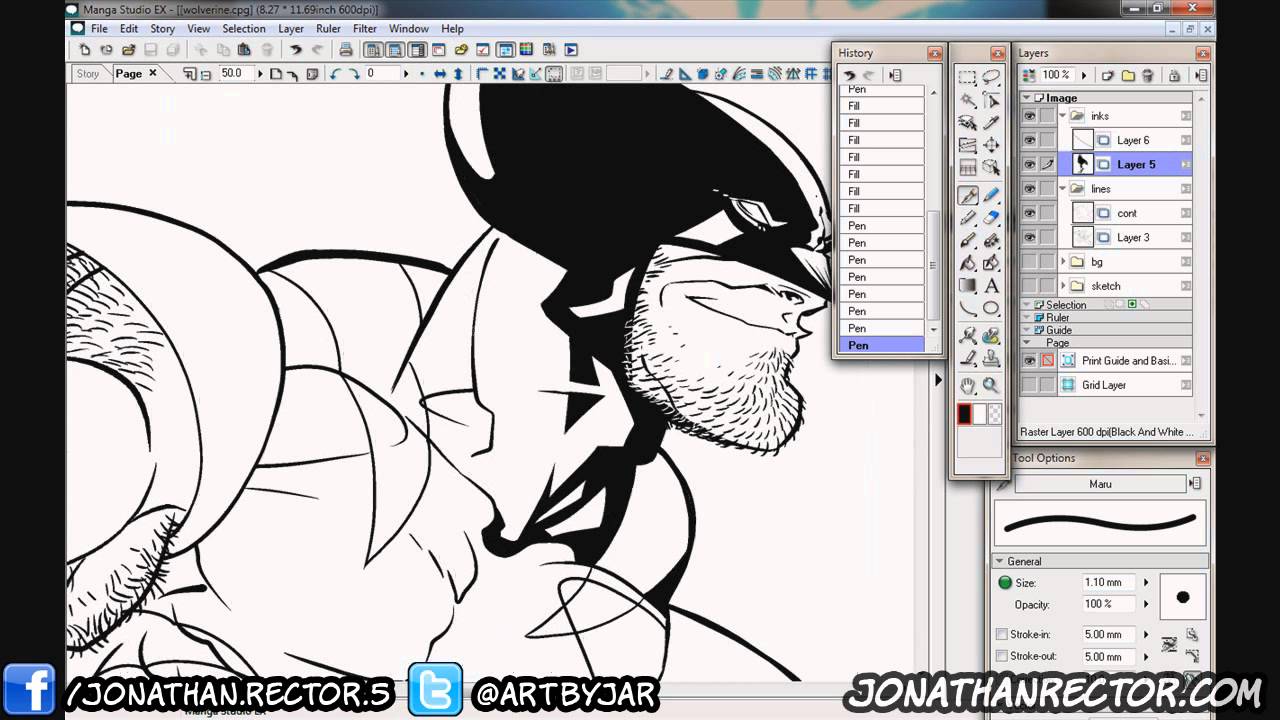Click the Open file toolbar icon

pyautogui.click(x=128, y=50)
